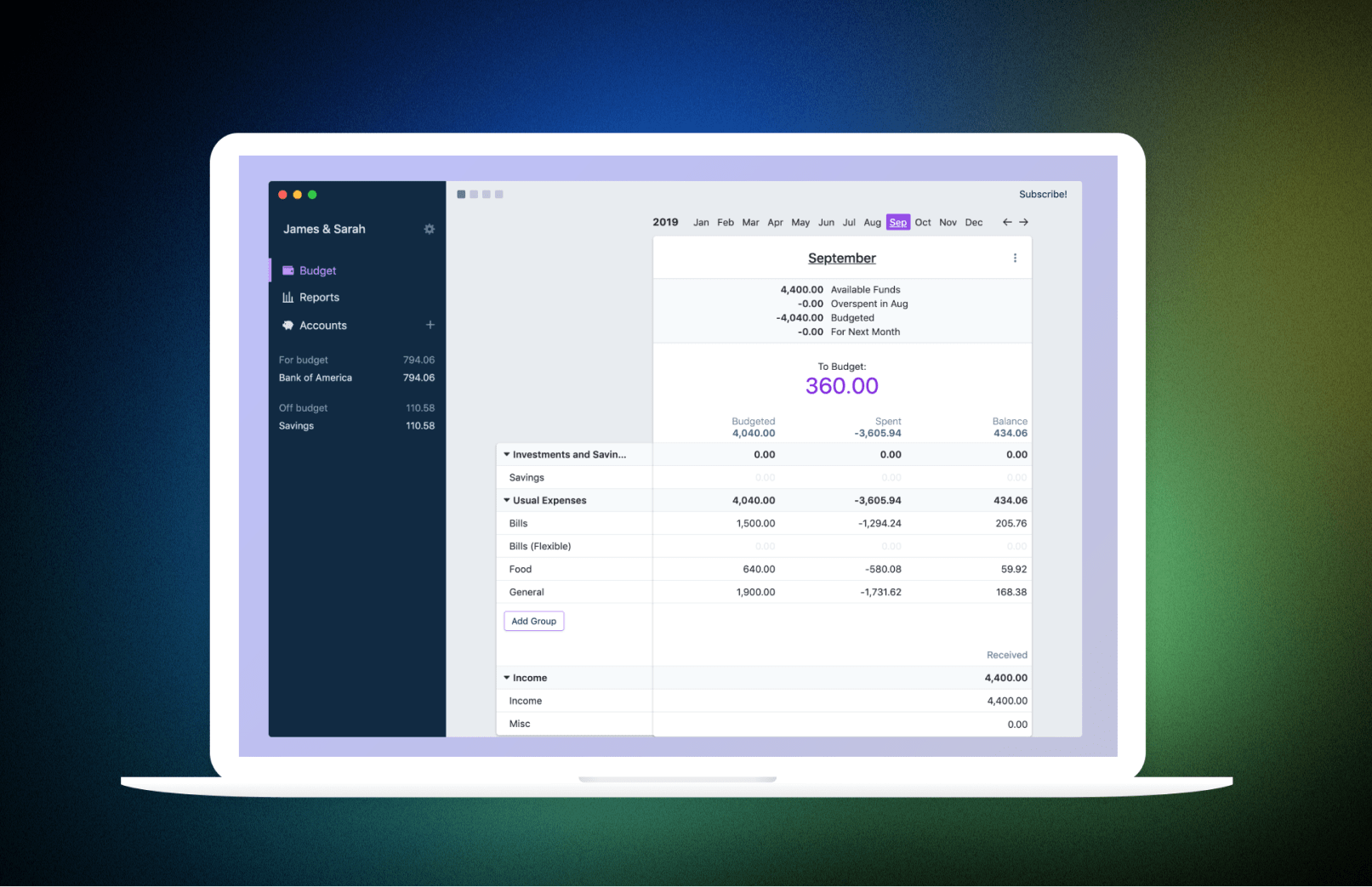Click the Subscribe! link

pos(1043,195)
